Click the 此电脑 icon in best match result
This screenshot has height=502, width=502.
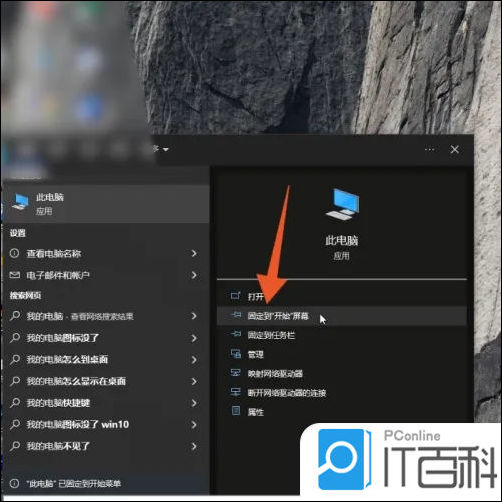point(20,202)
